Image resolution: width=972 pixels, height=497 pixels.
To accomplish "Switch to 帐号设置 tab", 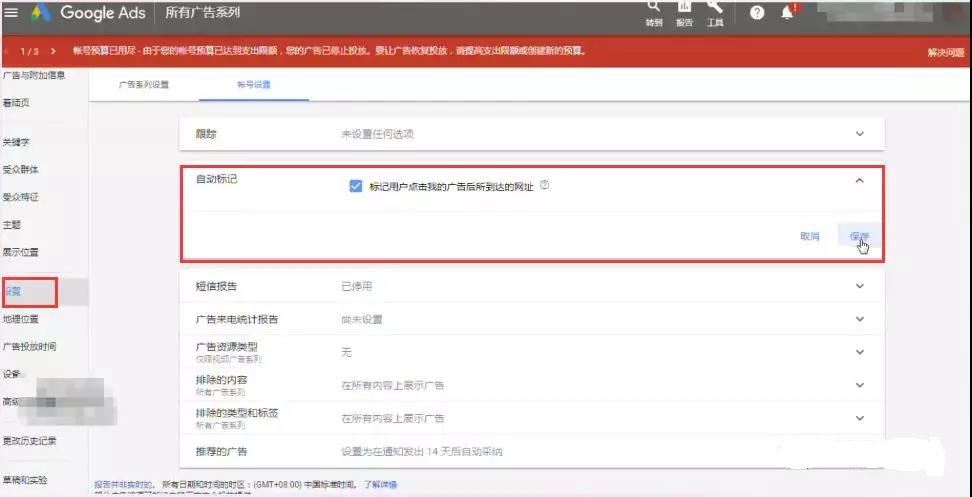I will pyautogui.click(x=254, y=85).
